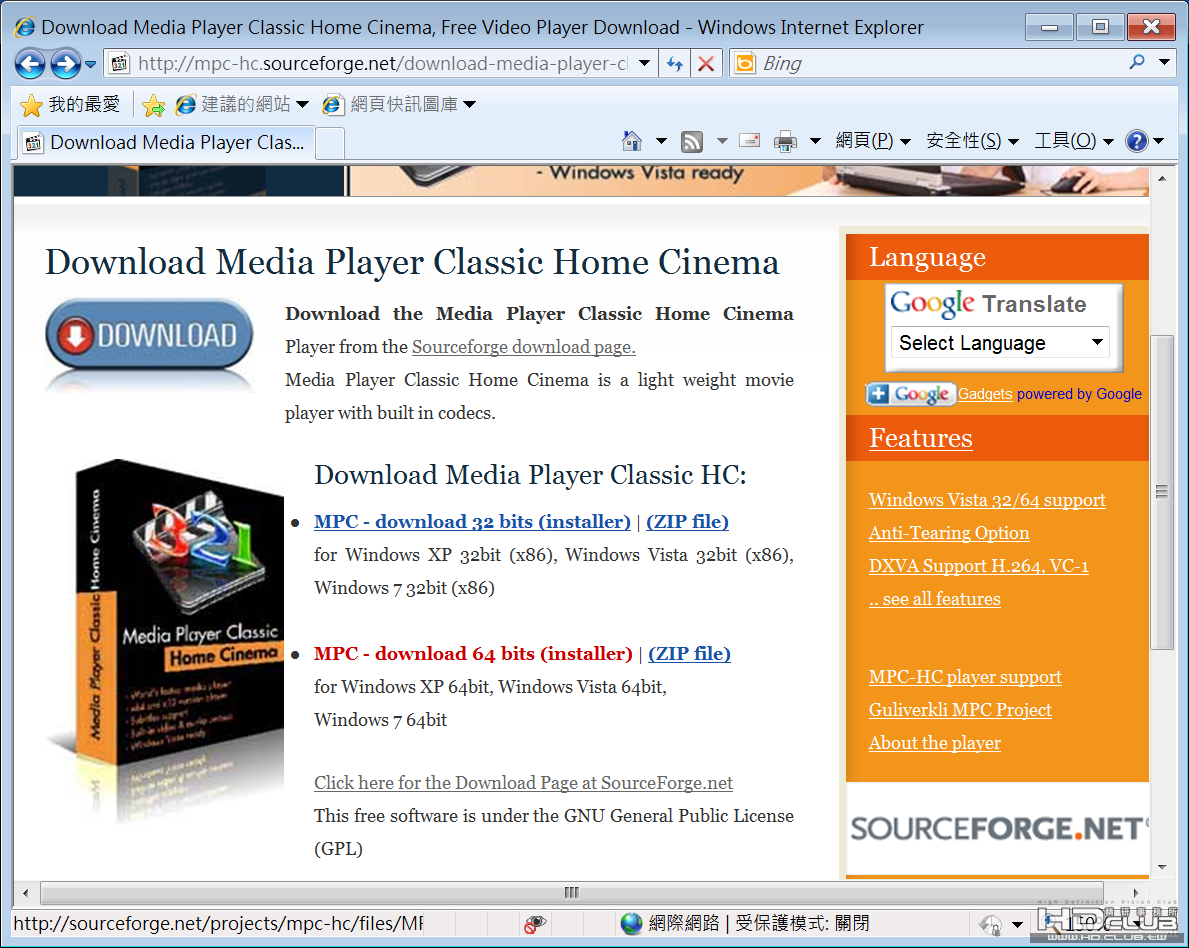Open Anti-Tearing Option link
Image resolution: width=1189 pixels, height=948 pixels.
coord(949,533)
